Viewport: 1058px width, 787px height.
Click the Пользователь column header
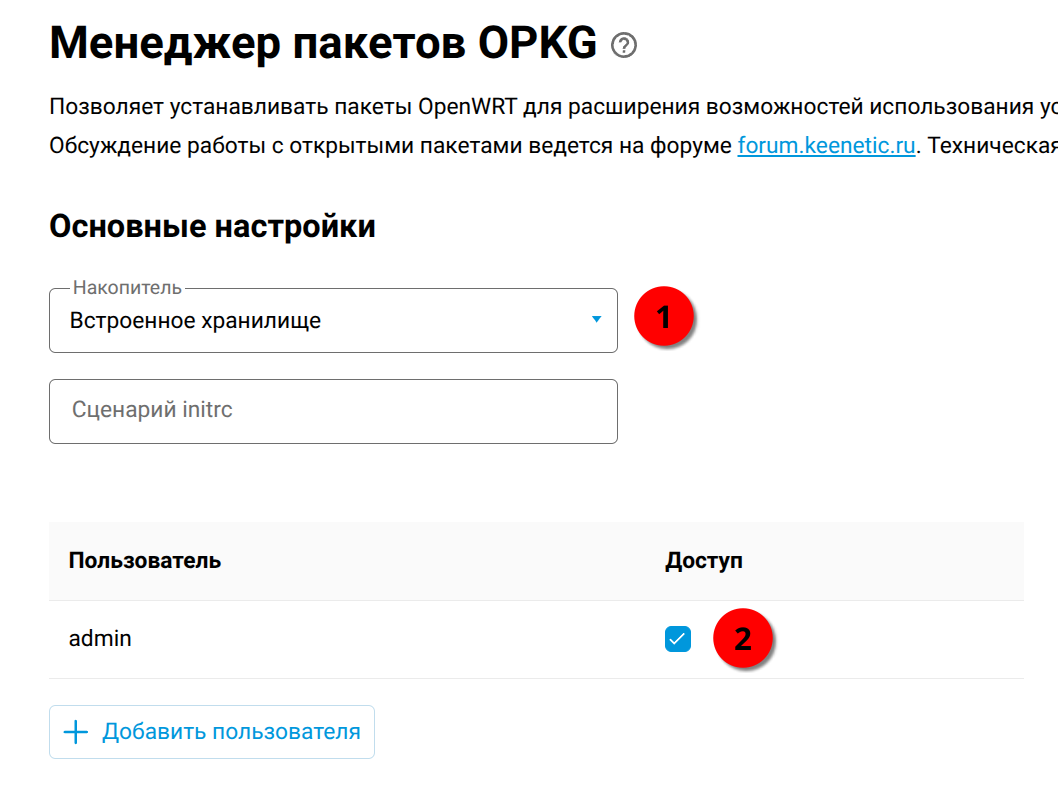pyautogui.click(x=145, y=560)
